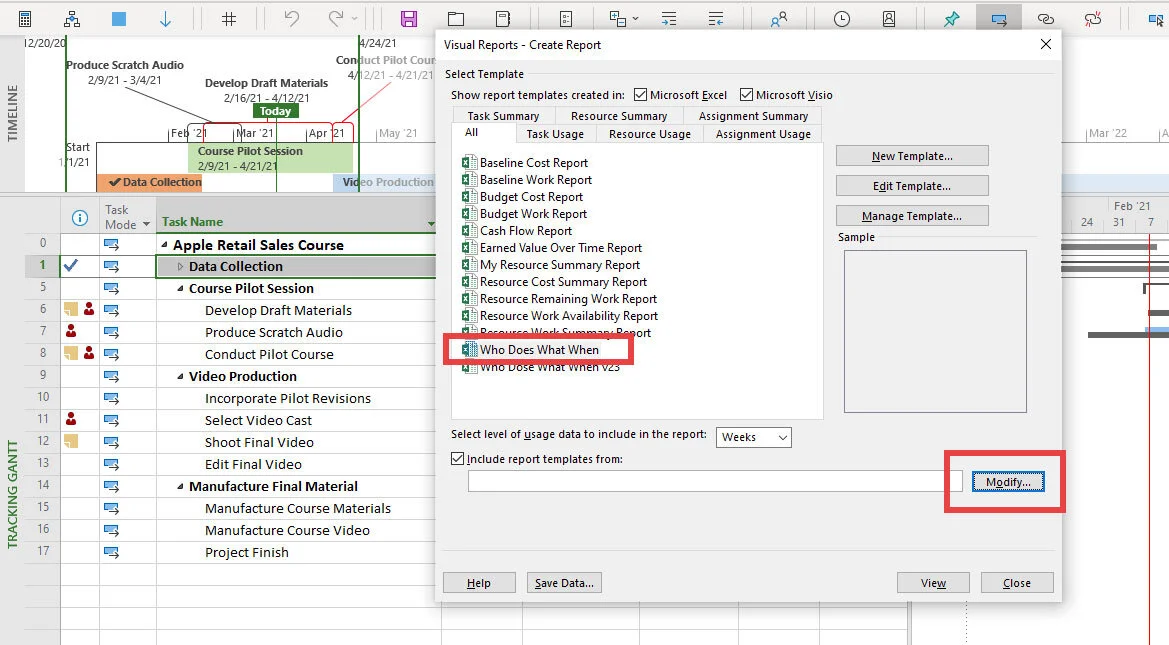
Task: Click the clock icon in the toolbar
Action: (842, 19)
